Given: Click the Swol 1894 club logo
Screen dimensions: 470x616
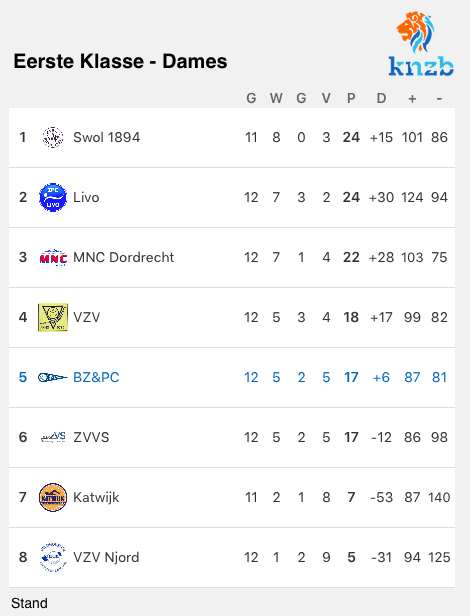Looking at the screenshot, I should [53, 138].
